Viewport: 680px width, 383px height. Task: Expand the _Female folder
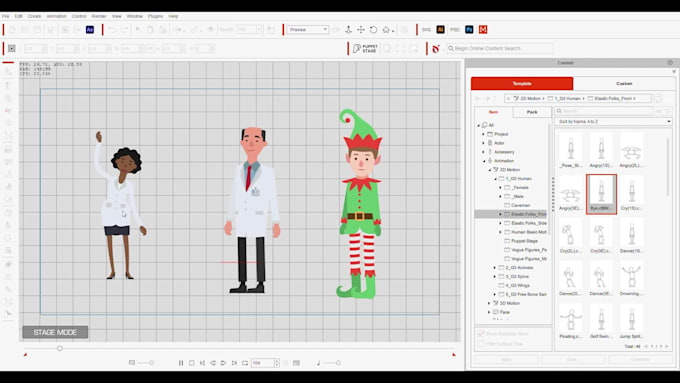pyautogui.click(x=500, y=187)
